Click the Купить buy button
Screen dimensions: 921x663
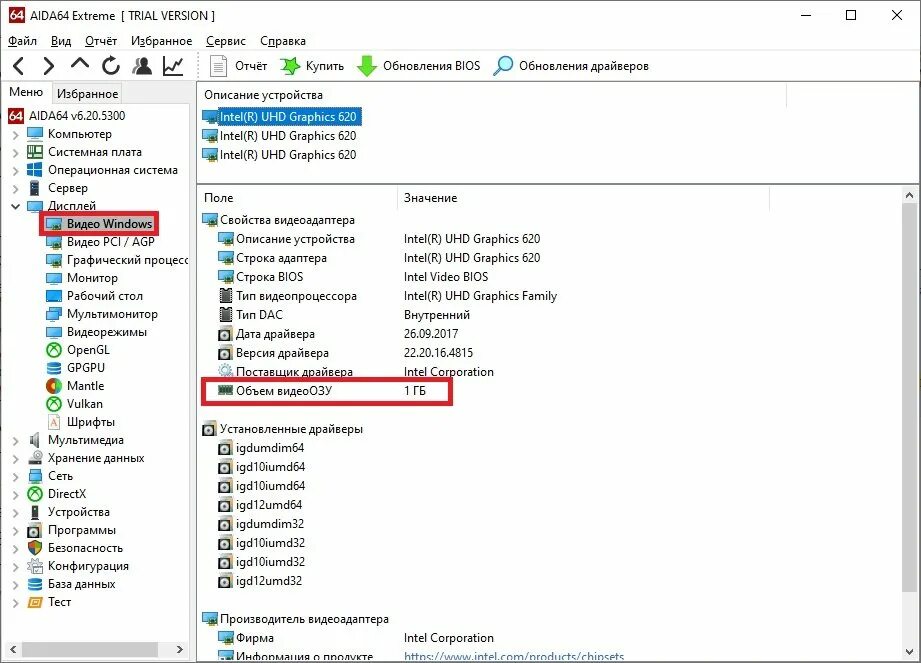click(x=312, y=66)
